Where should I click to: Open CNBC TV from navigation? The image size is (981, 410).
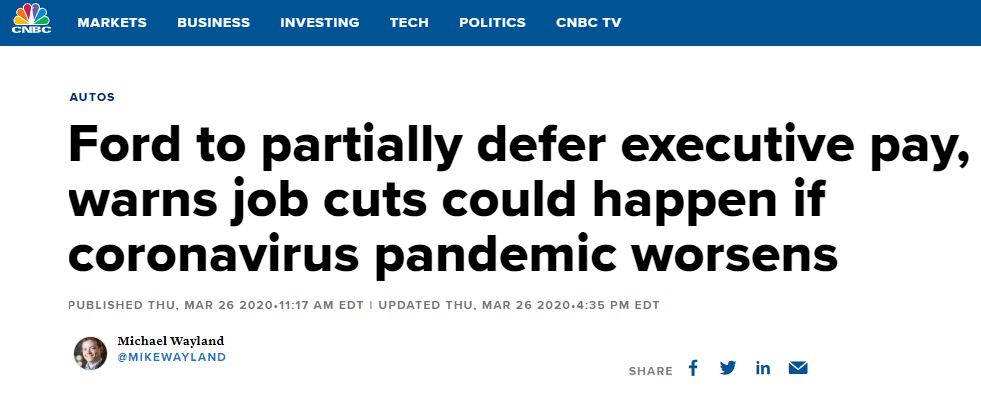tap(589, 23)
